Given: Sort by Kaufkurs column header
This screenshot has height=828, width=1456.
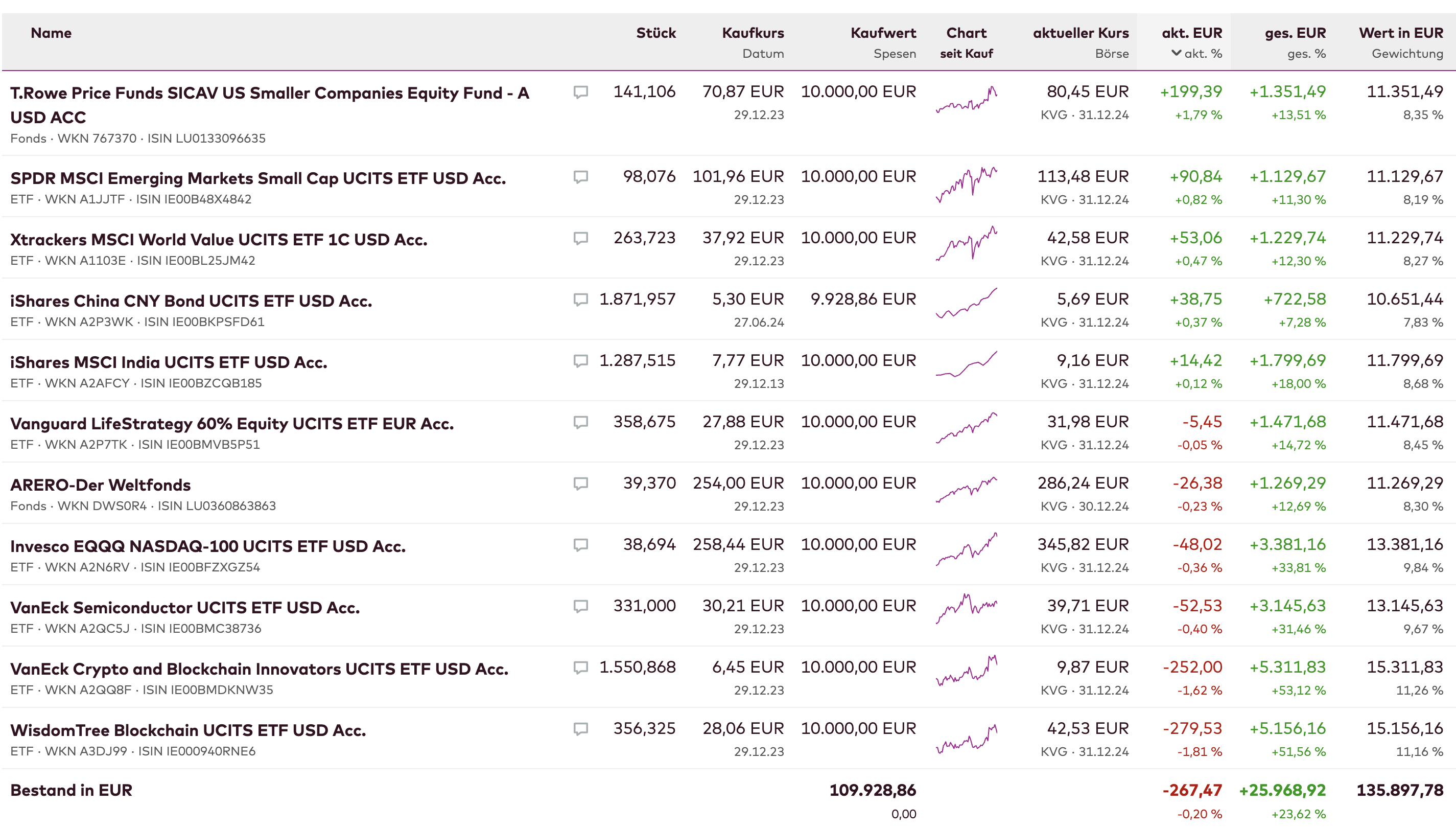Looking at the screenshot, I should pos(753,33).
